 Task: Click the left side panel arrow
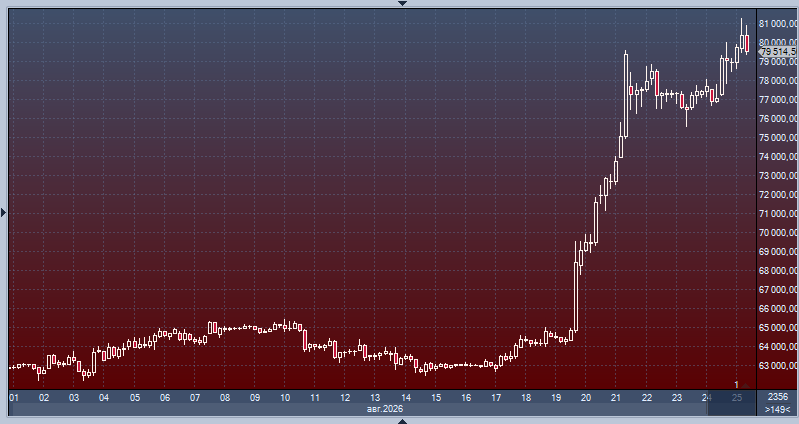pos(4,212)
